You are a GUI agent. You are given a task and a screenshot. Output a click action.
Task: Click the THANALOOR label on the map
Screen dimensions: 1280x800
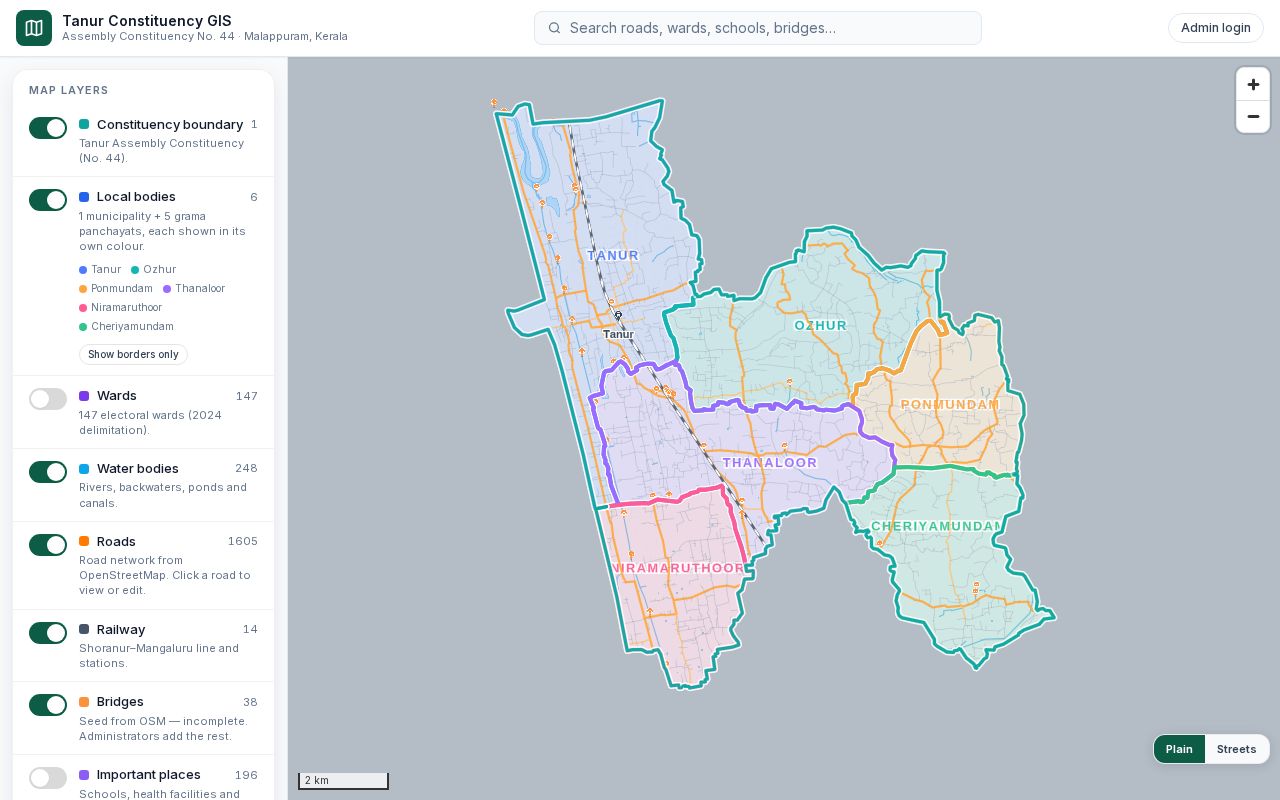tap(770, 463)
